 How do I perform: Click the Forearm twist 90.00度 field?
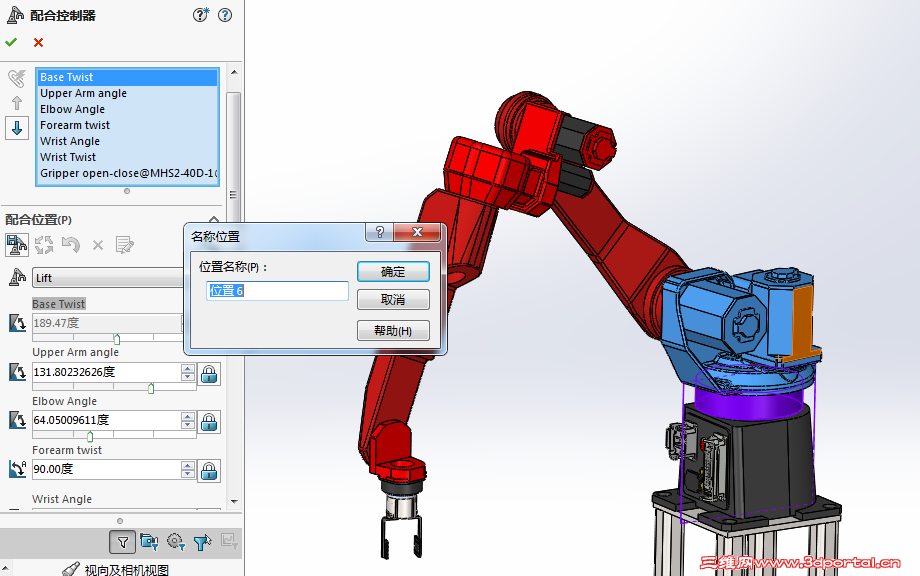[x=106, y=469]
